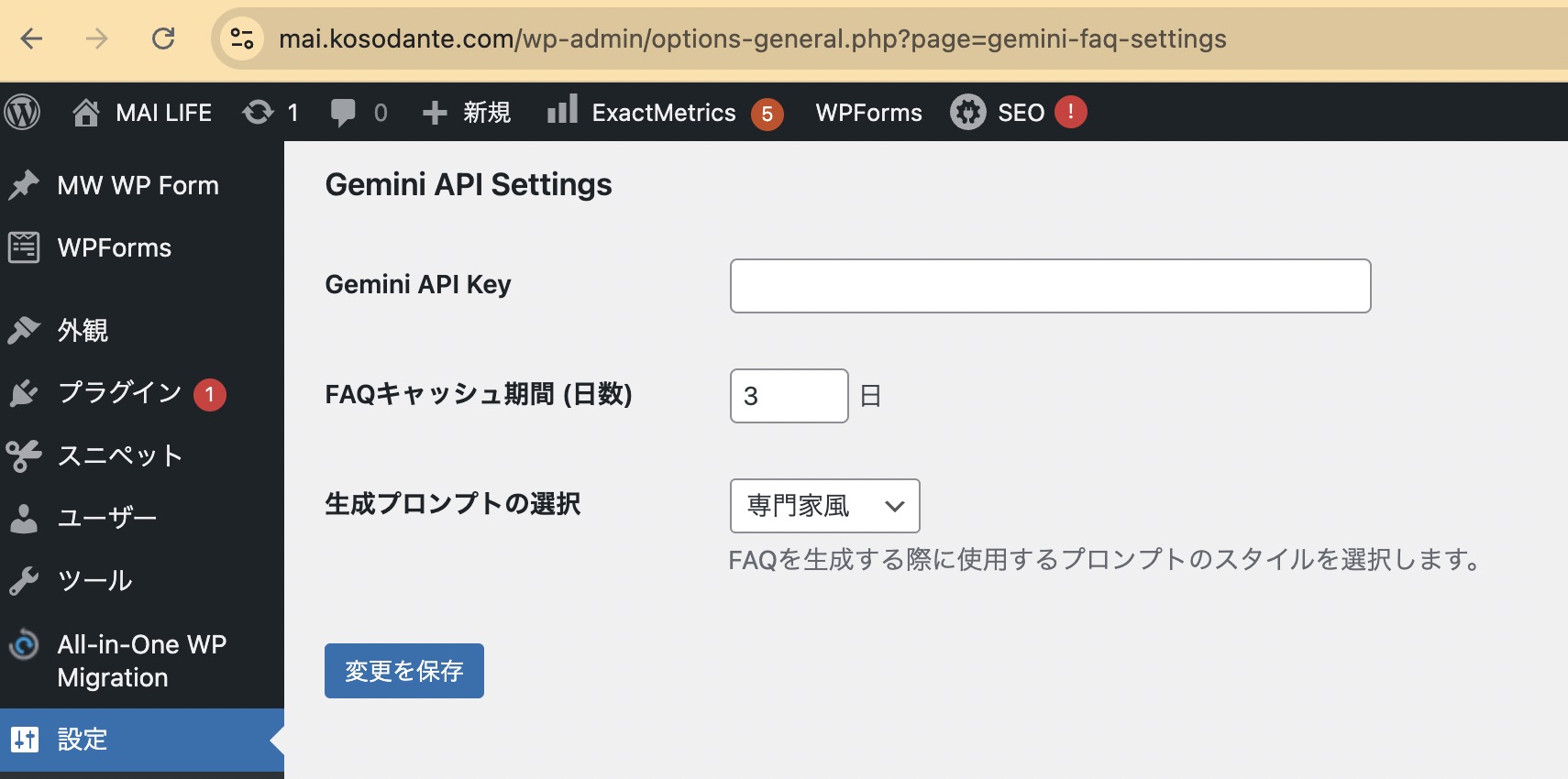Open スニペット snippets menu
The image size is (1568, 779).
coord(119,455)
